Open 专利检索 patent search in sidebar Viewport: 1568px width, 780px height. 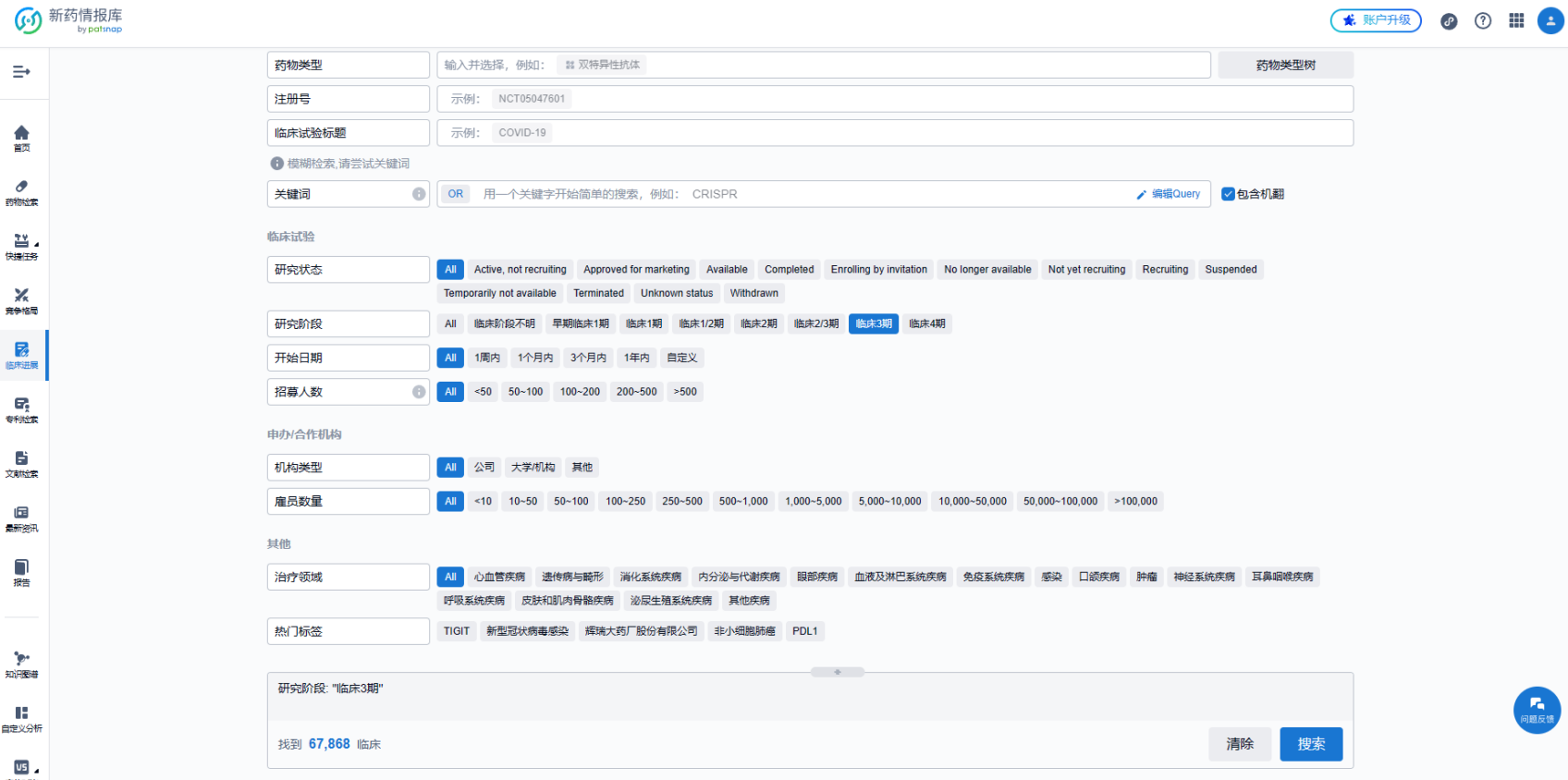coord(21,409)
